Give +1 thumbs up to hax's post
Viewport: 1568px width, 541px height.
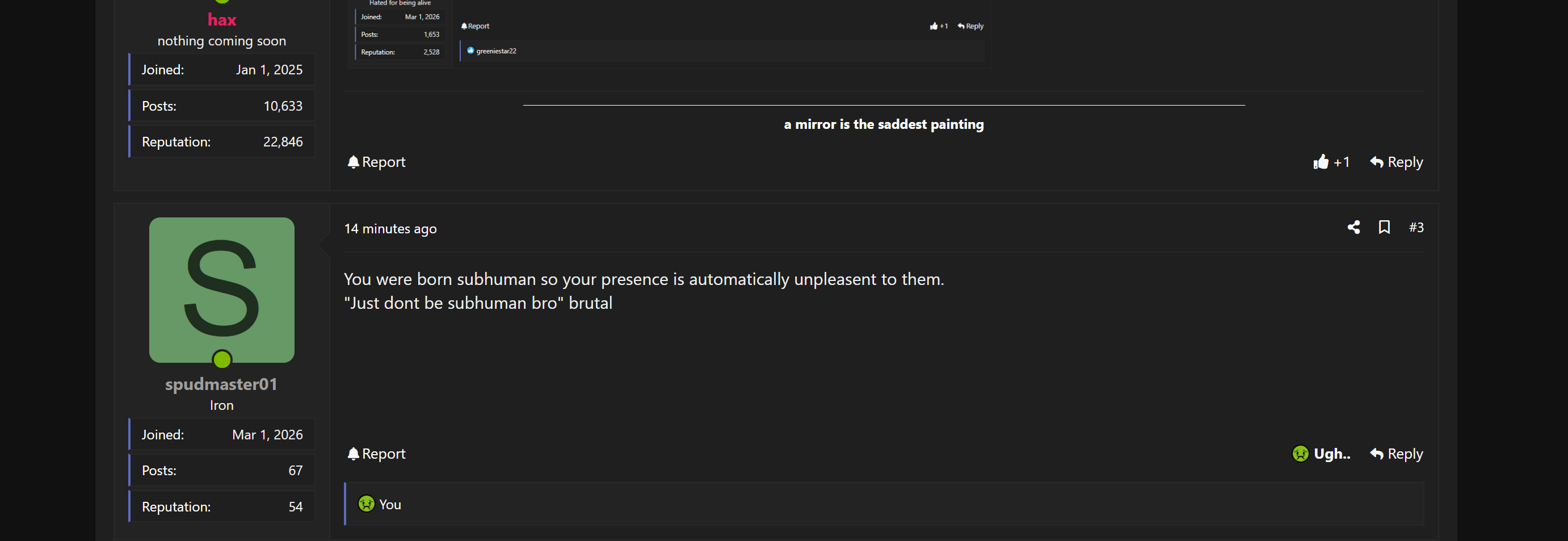(1331, 162)
